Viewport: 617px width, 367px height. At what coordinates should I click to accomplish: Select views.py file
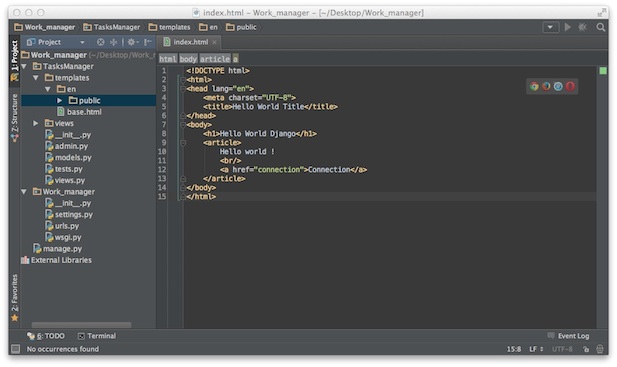pos(65,181)
